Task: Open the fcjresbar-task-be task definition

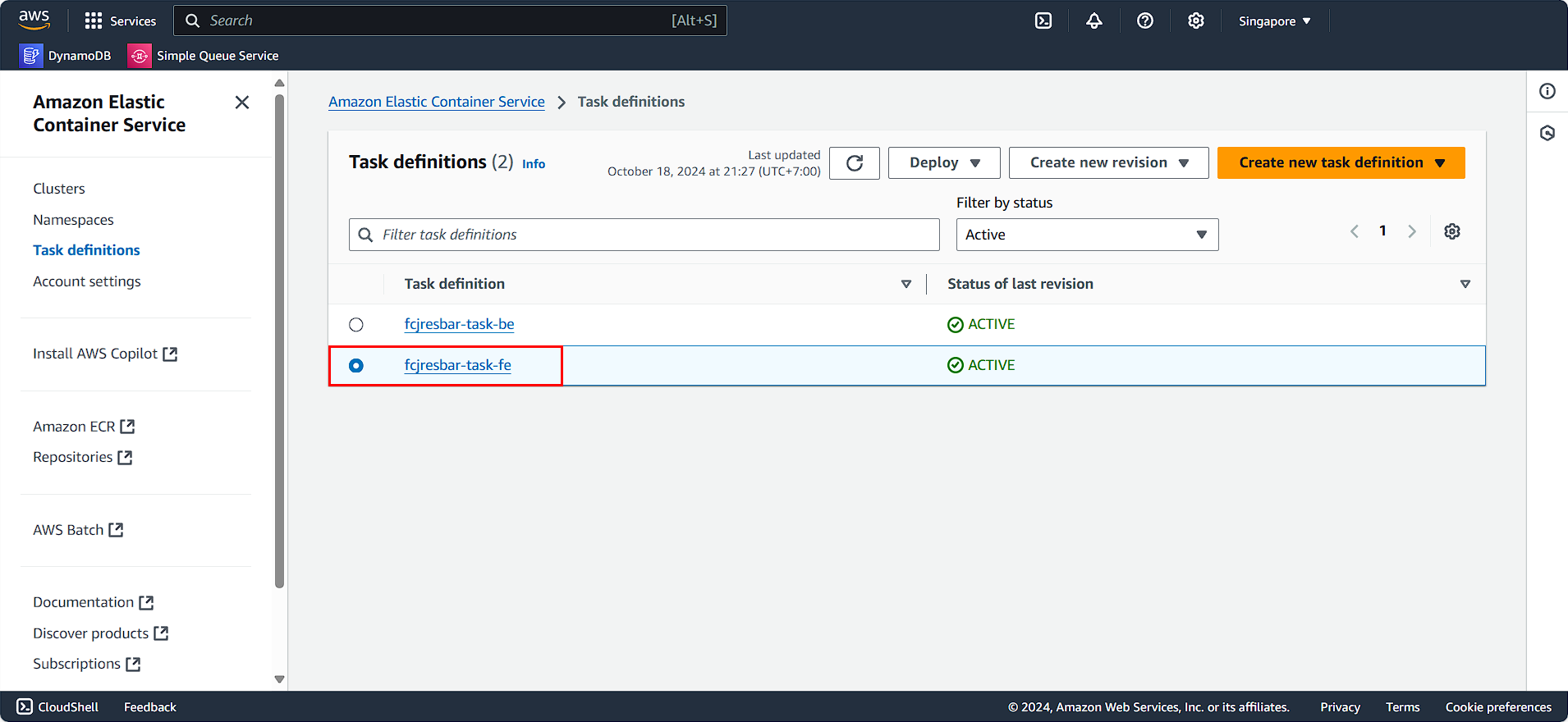Action: [x=460, y=324]
